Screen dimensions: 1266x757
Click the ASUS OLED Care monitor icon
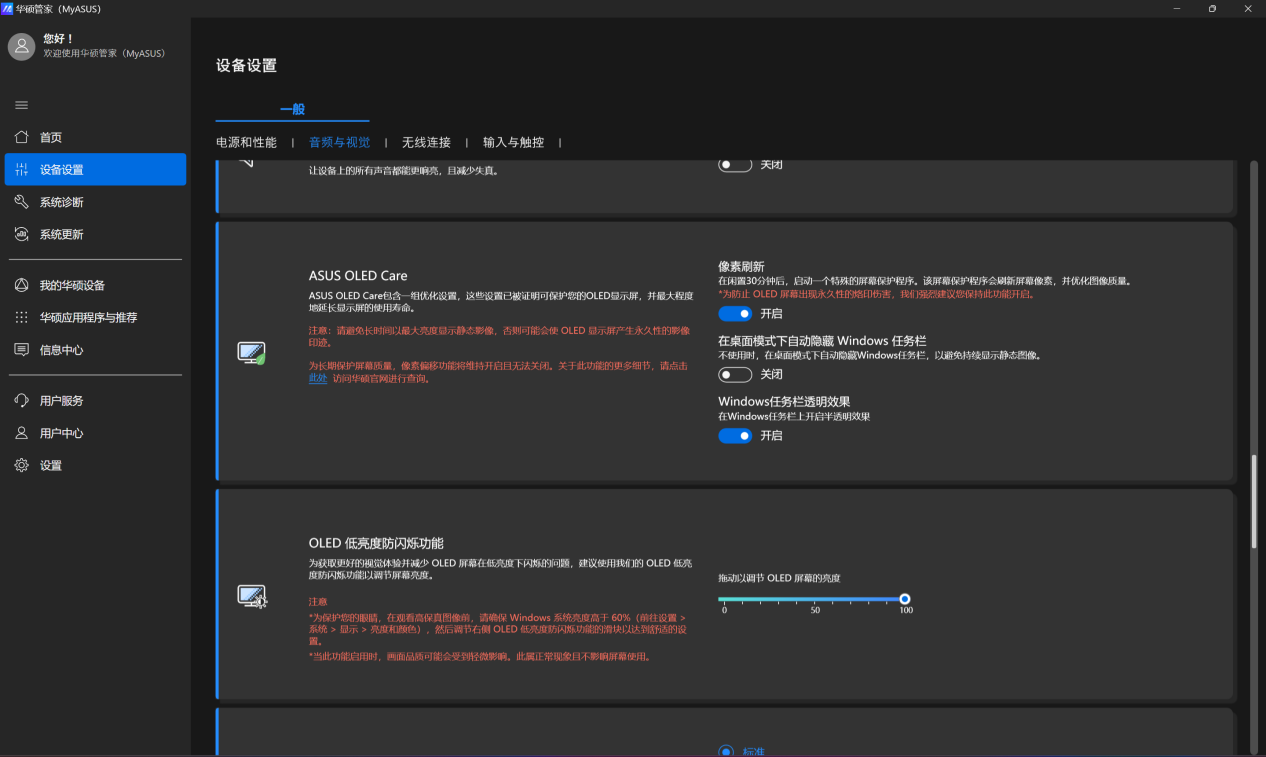[251, 353]
